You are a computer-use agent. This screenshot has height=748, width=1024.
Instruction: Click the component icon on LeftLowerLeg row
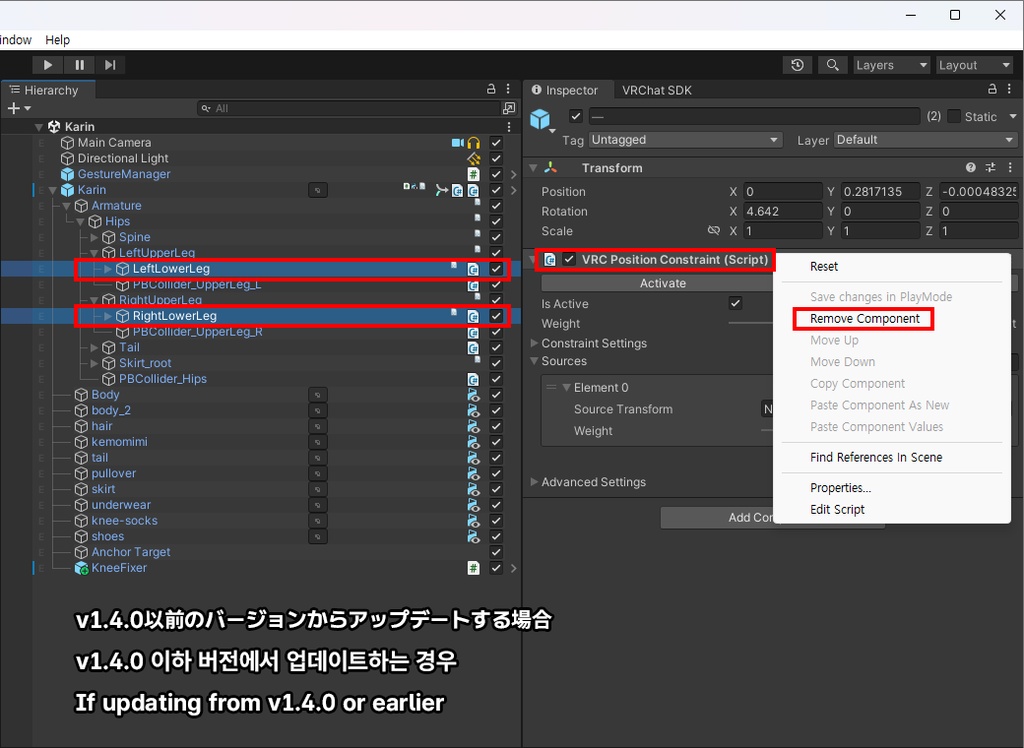(473, 268)
